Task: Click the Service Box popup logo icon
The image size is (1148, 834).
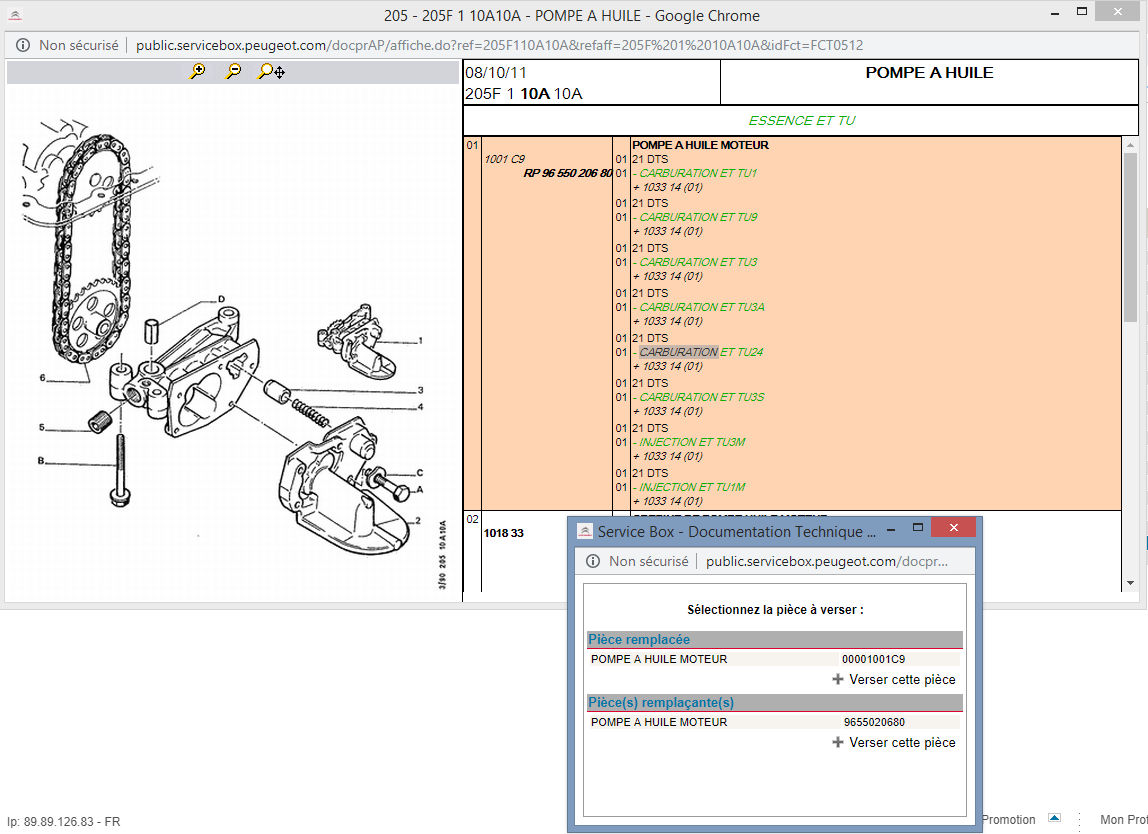Action: pos(585,531)
